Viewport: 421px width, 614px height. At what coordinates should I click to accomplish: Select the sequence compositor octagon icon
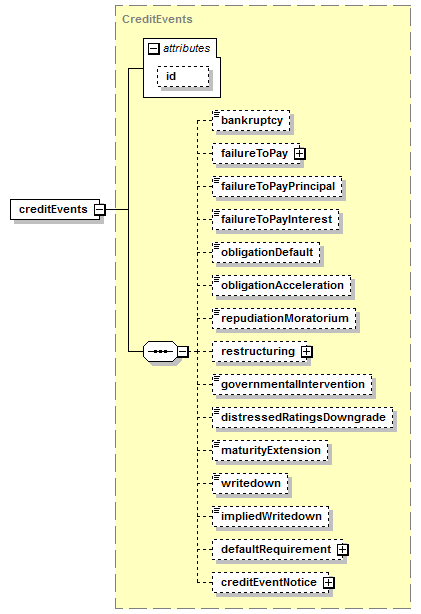click(x=161, y=352)
